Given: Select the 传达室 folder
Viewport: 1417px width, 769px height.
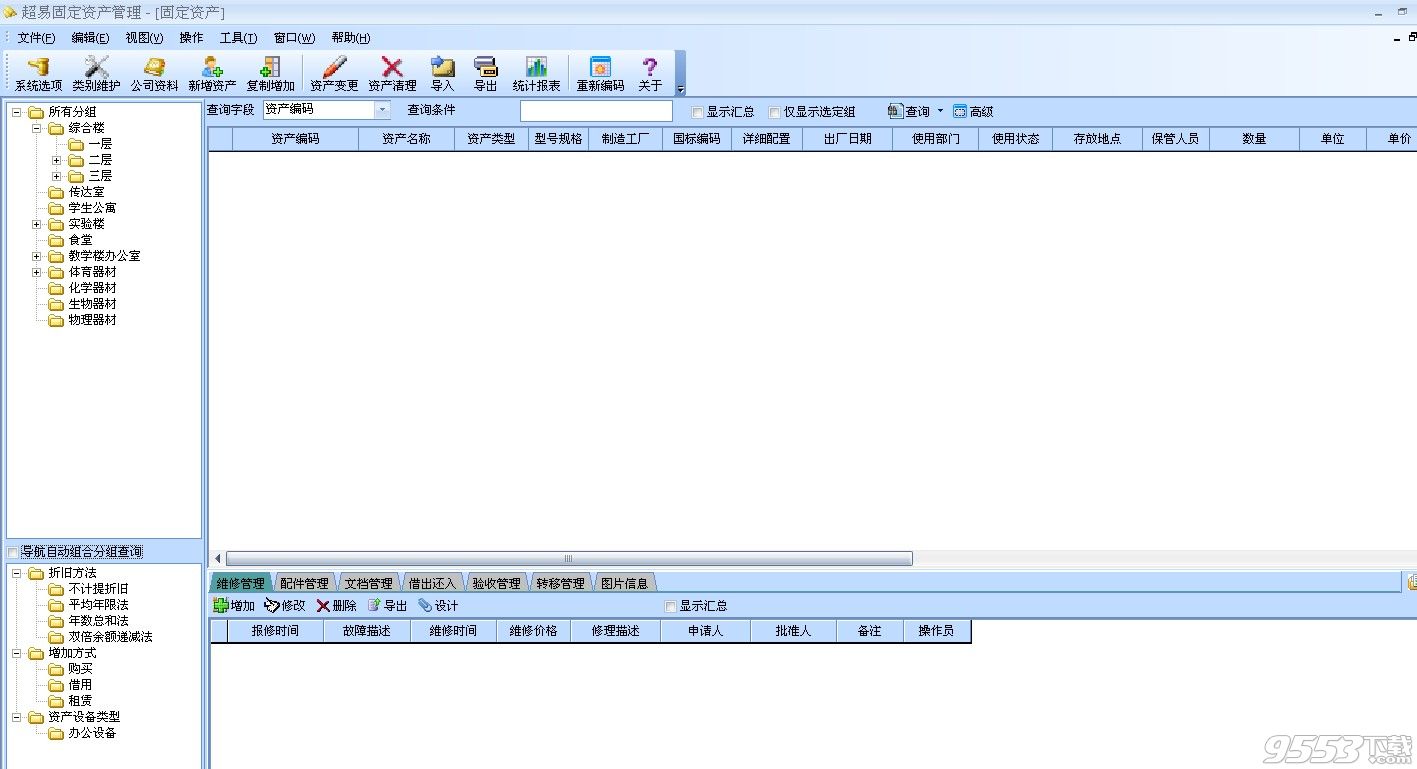Looking at the screenshot, I should 86,191.
